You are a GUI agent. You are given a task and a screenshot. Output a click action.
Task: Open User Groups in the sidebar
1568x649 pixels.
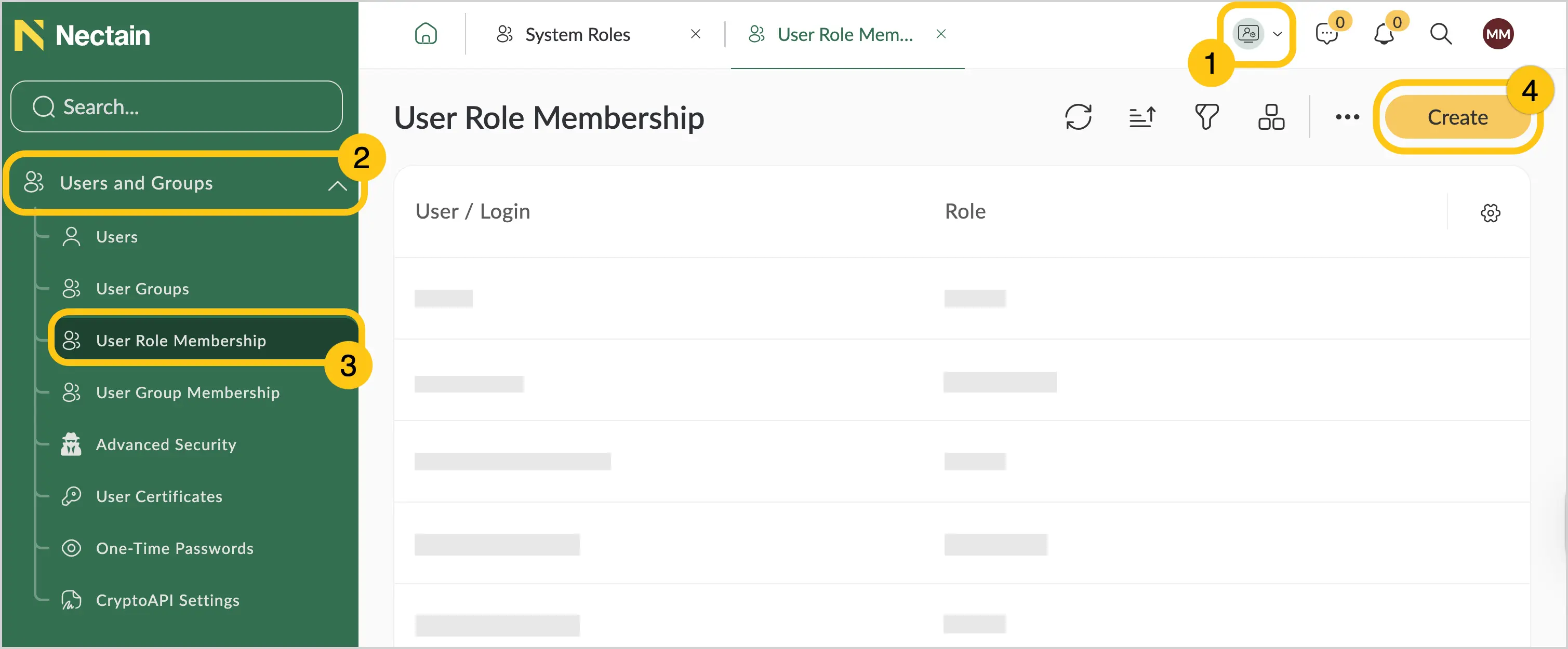[142, 288]
